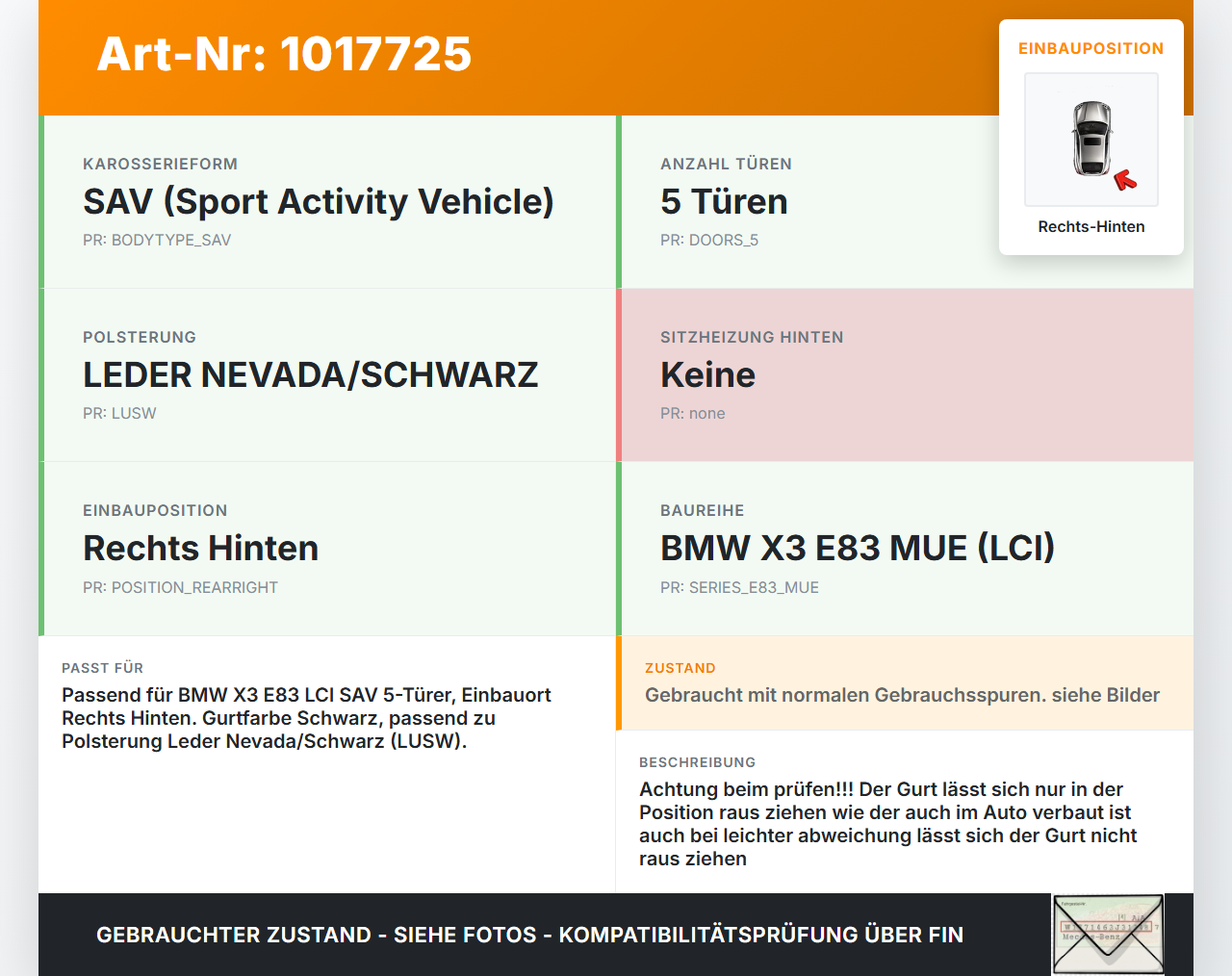Select the Rechts-Hinten caption under car image
The height and width of the screenshot is (976, 1232).
[x=1091, y=226]
